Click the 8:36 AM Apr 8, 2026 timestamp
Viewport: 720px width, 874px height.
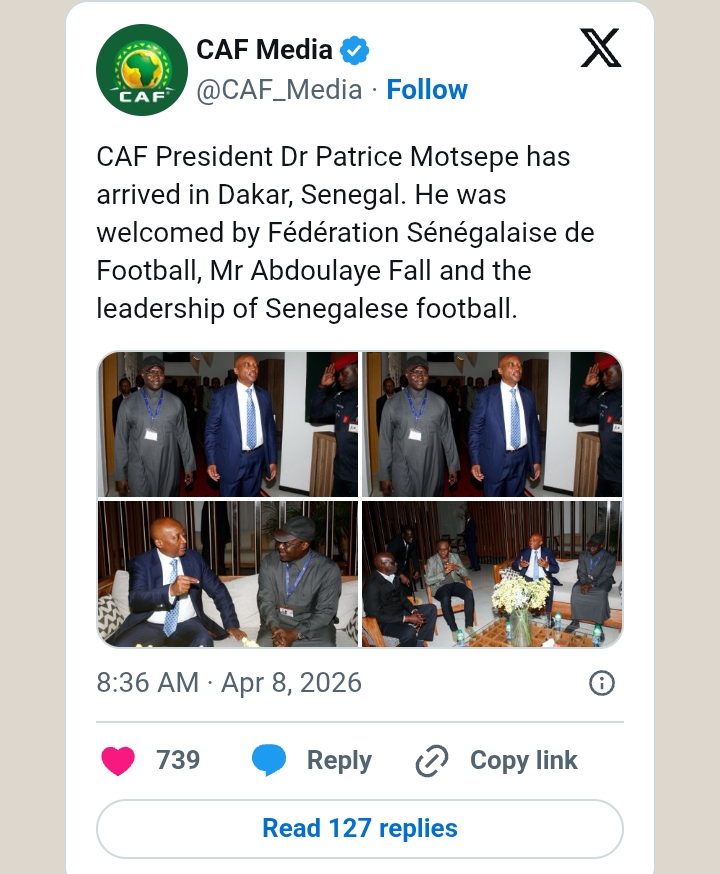(229, 683)
